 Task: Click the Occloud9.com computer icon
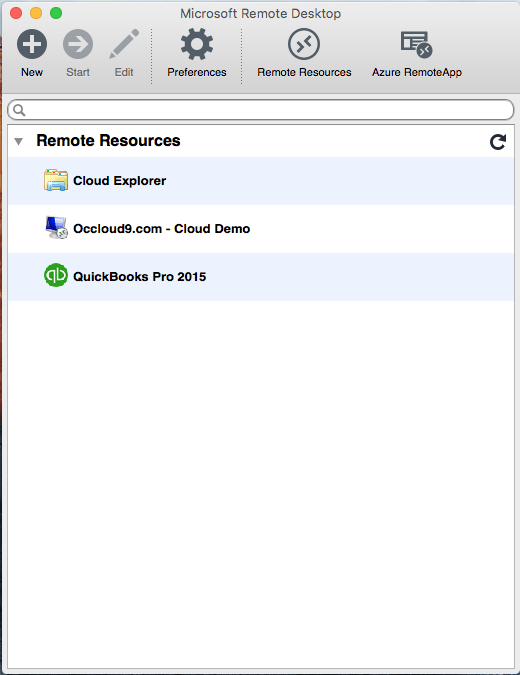(56, 228)
